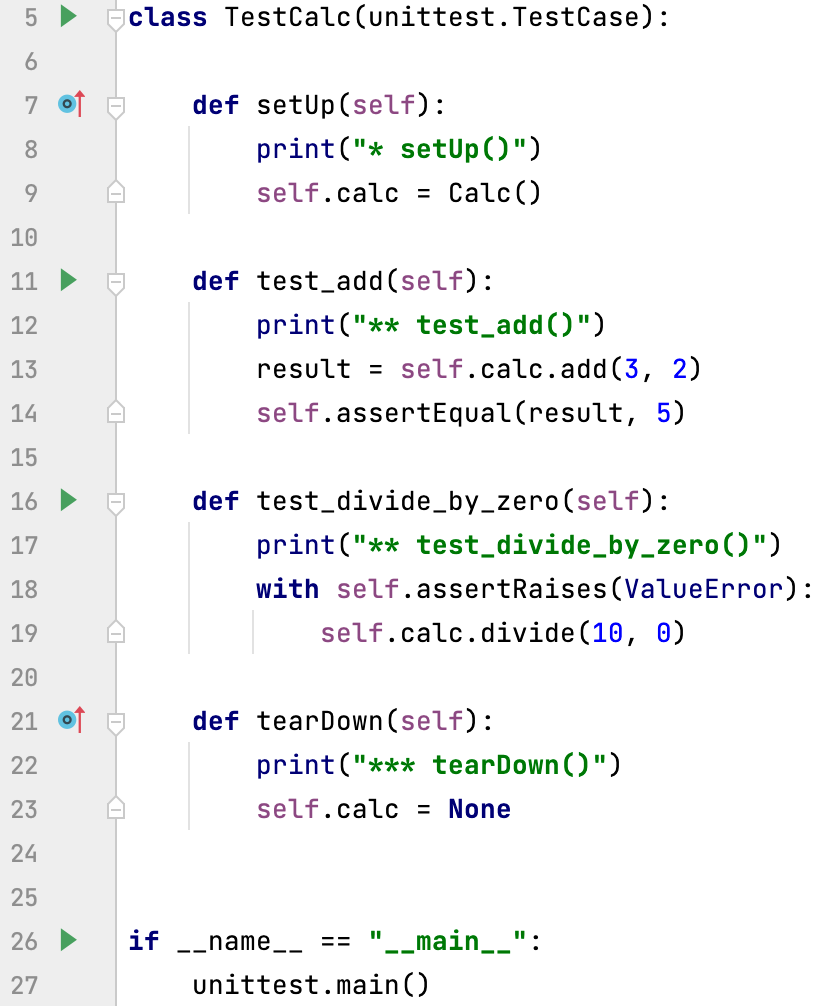Click divide call on line 19
This screenshot has width=816, height=1006.
pyautogui.click(x=527, y=633)
